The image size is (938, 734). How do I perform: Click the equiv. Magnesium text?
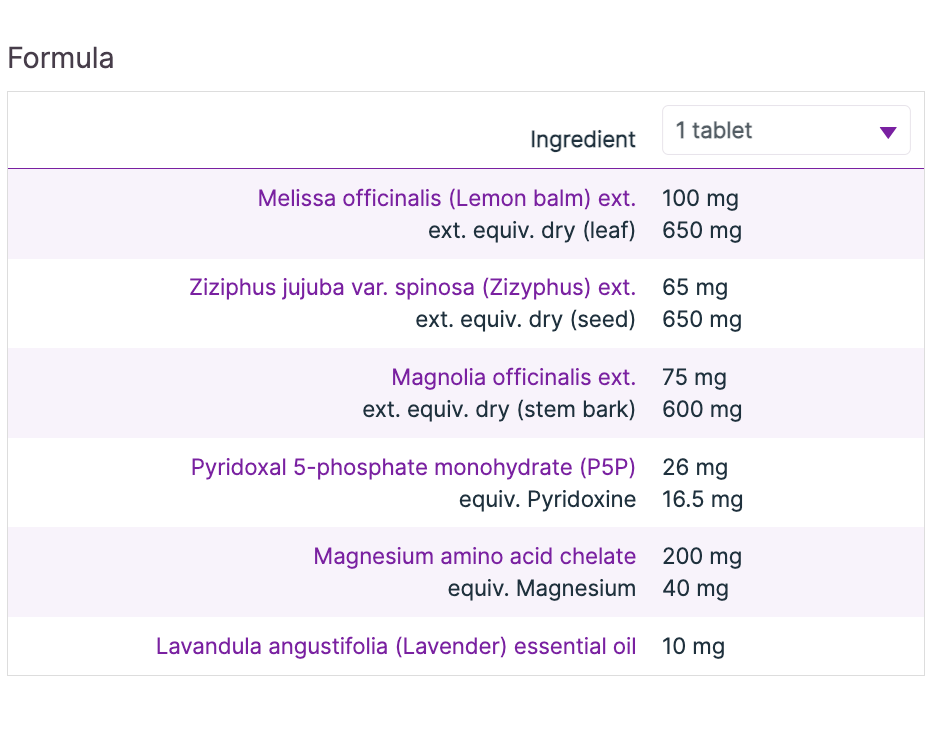coord(541,588)
